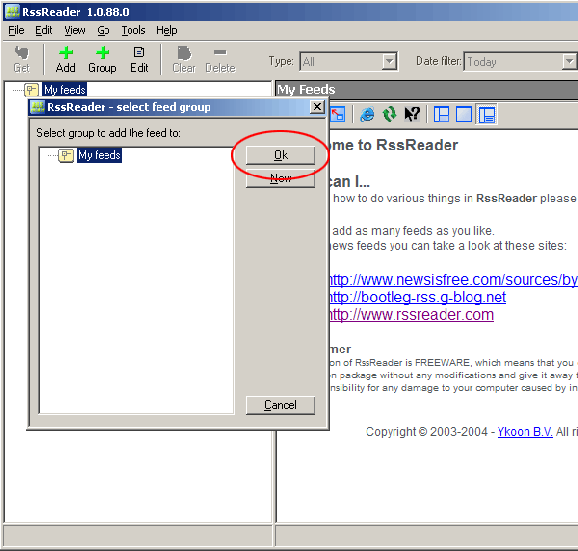Select My feeds in main feed tree

pos(65,90)
